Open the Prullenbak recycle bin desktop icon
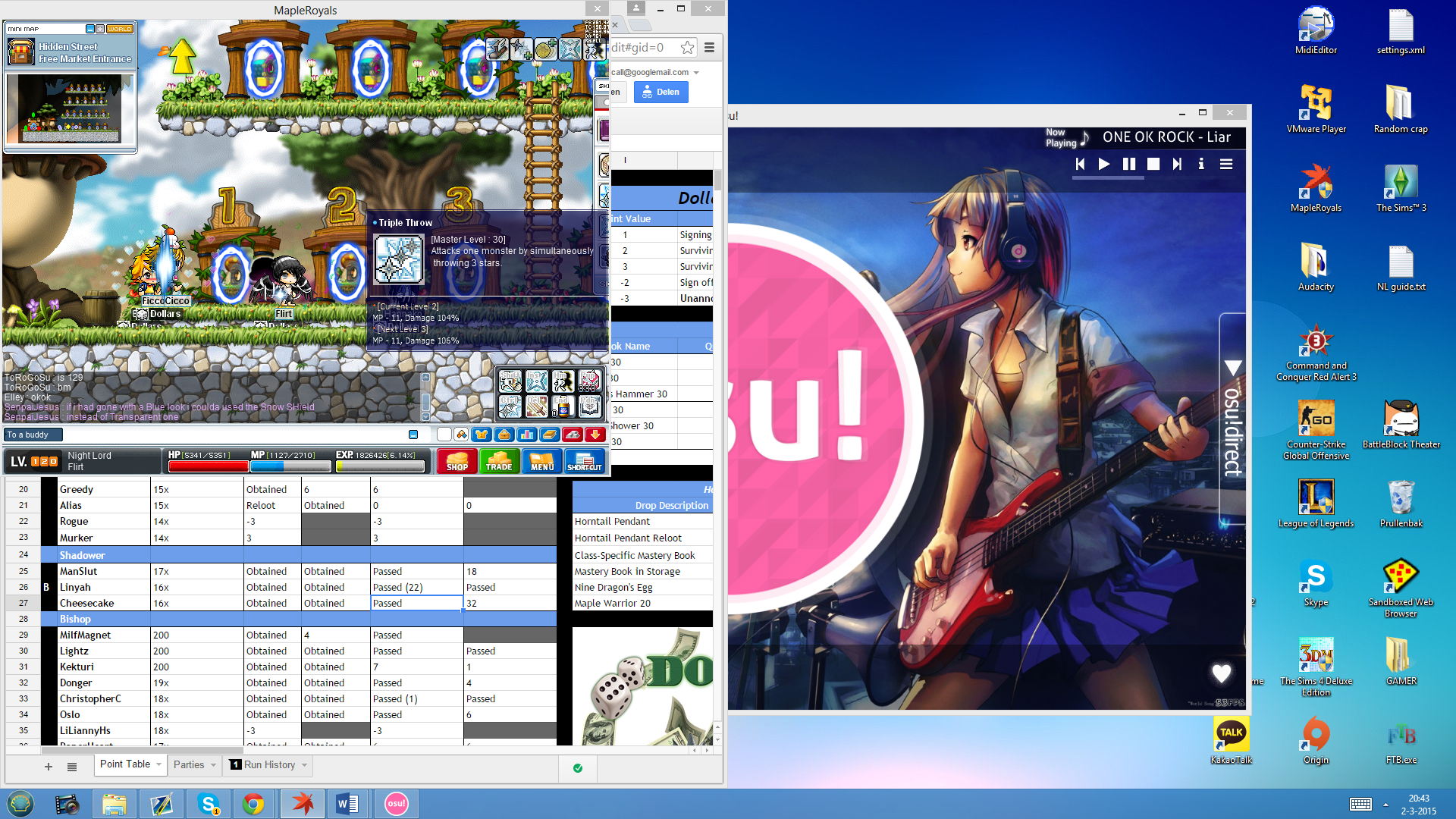 (1401, 504)
